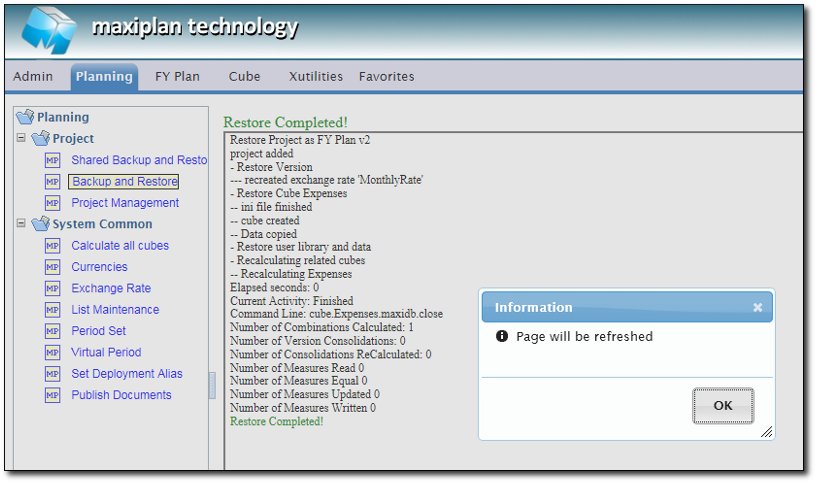Open the Xutilities tab
Image resolution: width=816 pixels, height=483 pixels.
click(x=315, y=77)
